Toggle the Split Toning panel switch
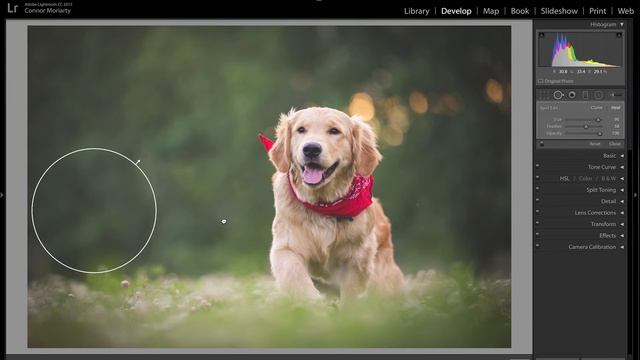 [x=538, y=189]
